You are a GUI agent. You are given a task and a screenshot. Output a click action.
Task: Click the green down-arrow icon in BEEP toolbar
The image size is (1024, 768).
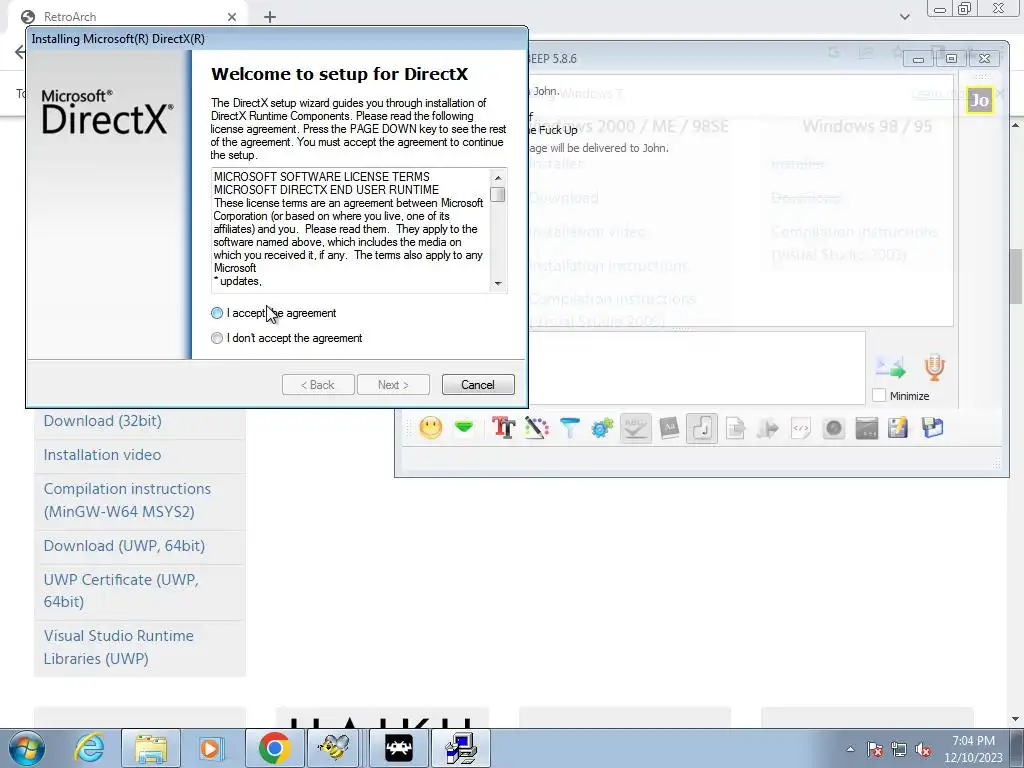coord(464,428)
